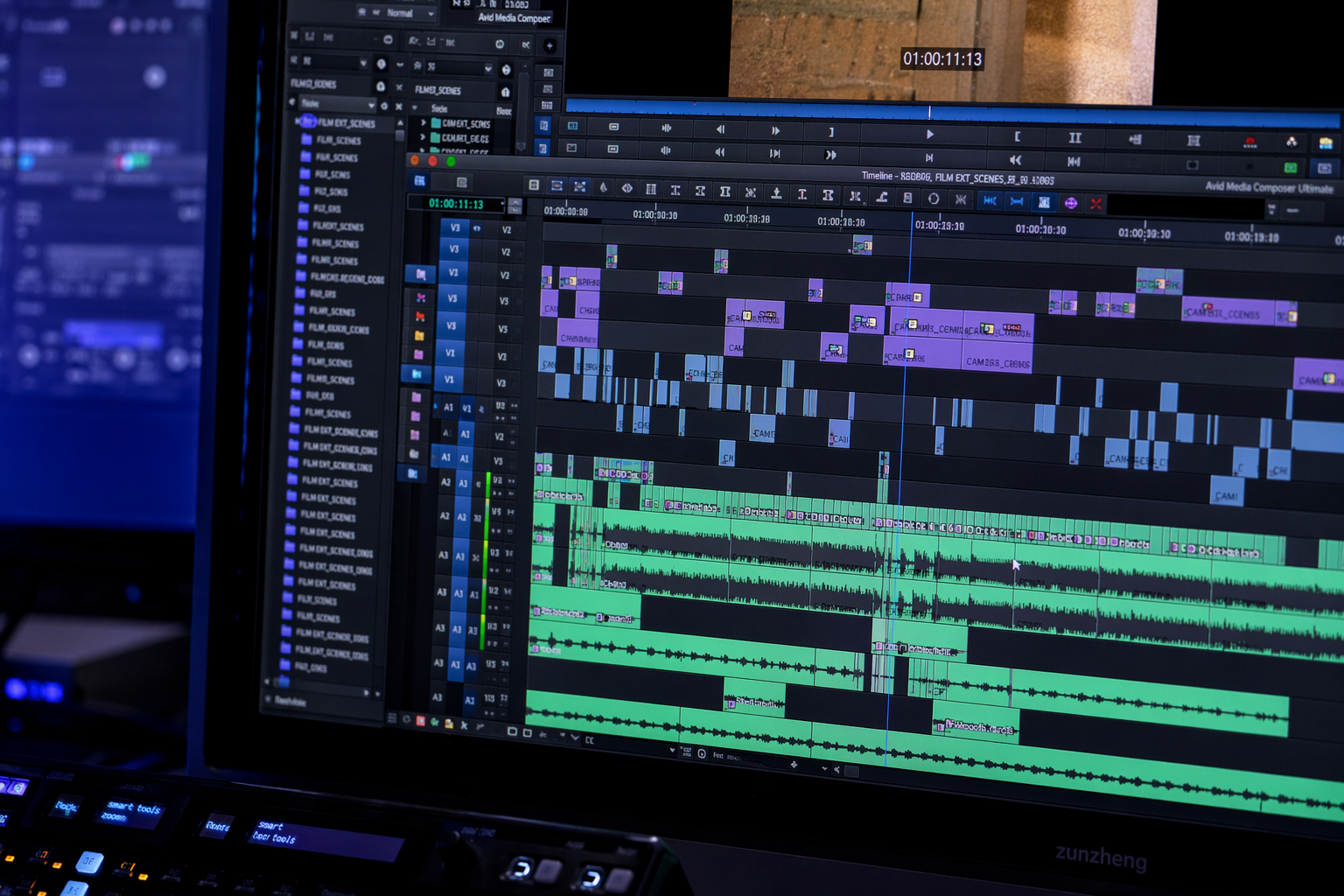Click the lock icon beside the FLMET_SCENES header
The image size is (1344, 896).
pos(505,92)
